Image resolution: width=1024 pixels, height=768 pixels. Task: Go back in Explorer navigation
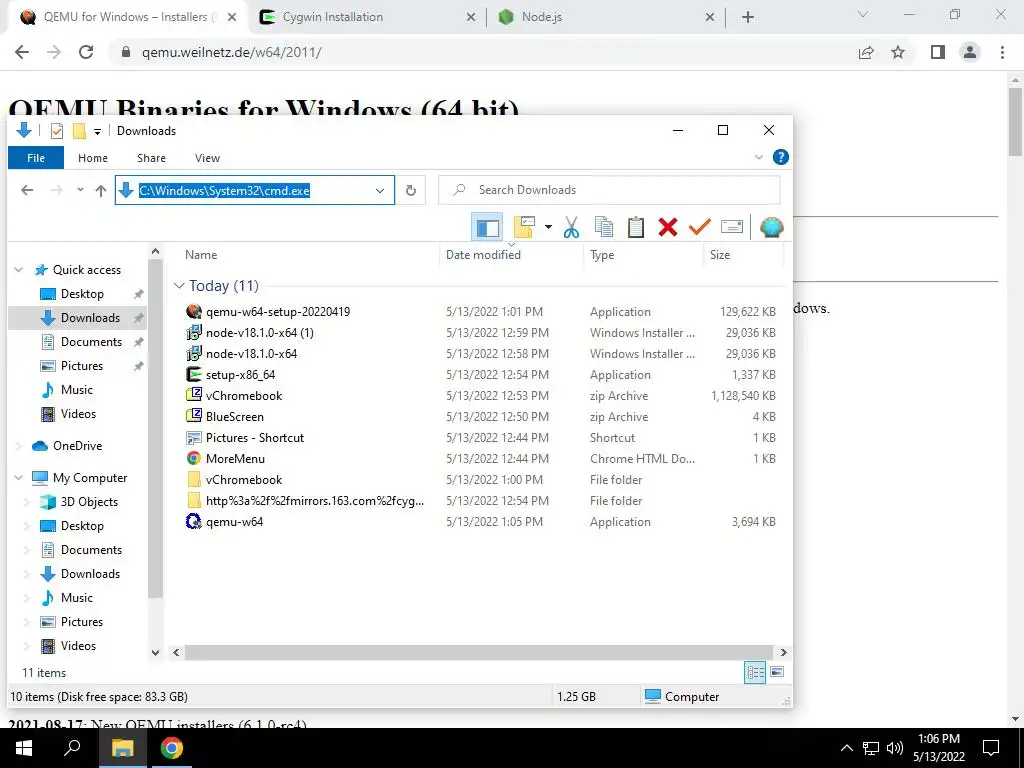point(27,190)
